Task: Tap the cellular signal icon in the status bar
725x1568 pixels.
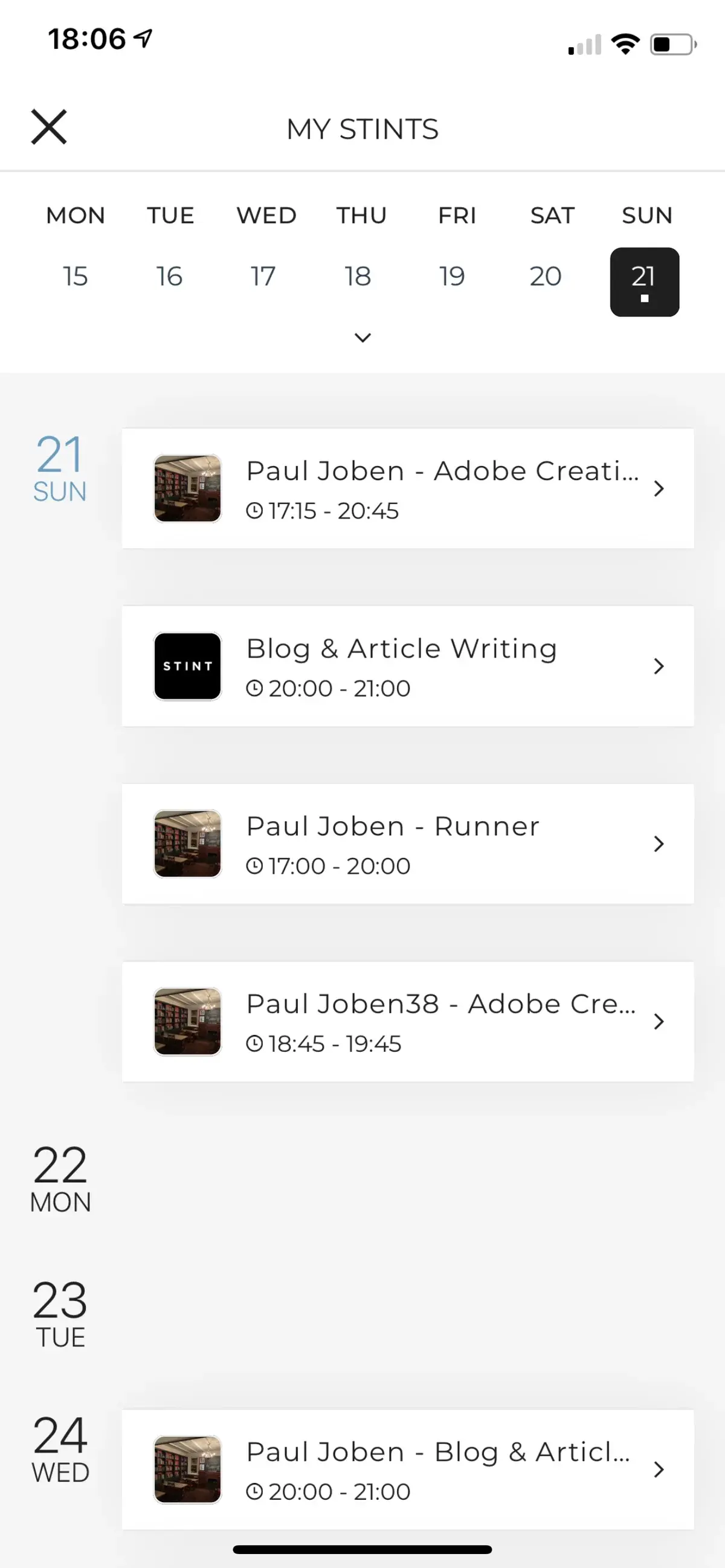Action: click(584, 44)
